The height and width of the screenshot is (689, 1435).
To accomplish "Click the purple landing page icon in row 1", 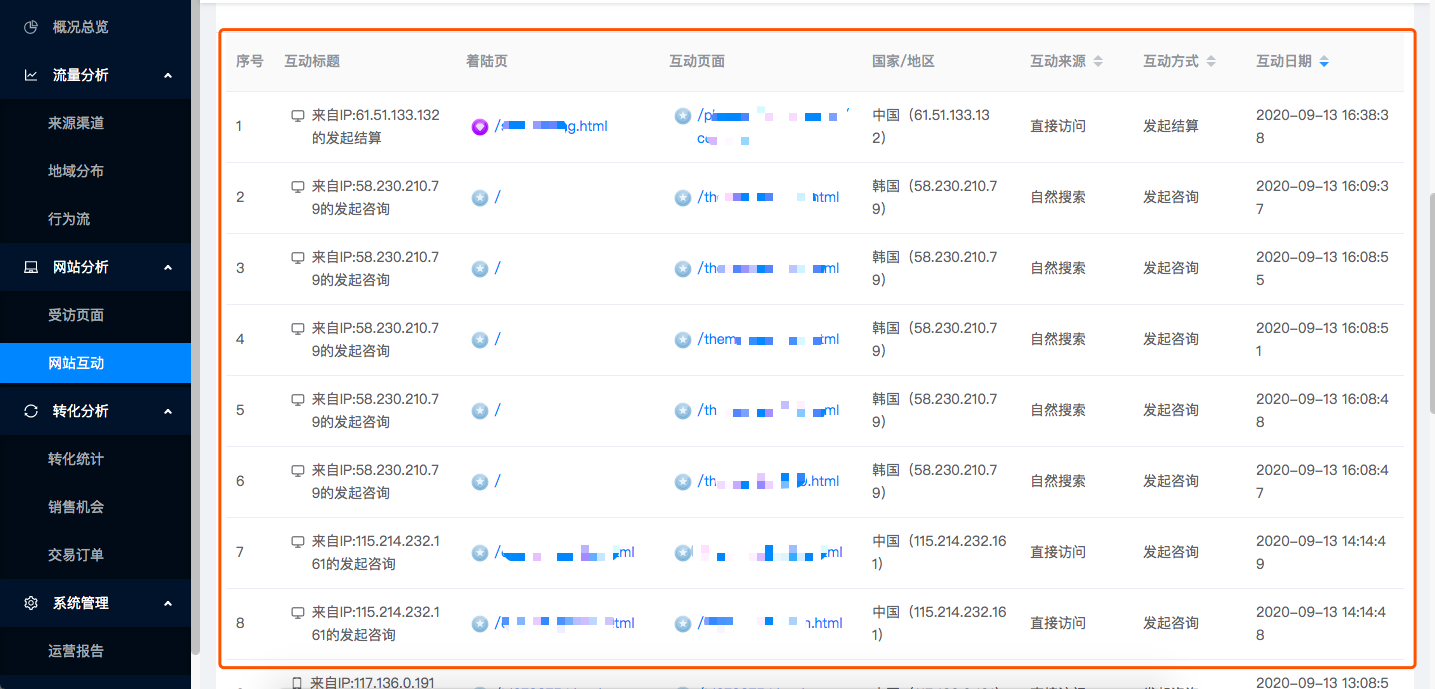I will click(479, 127).
